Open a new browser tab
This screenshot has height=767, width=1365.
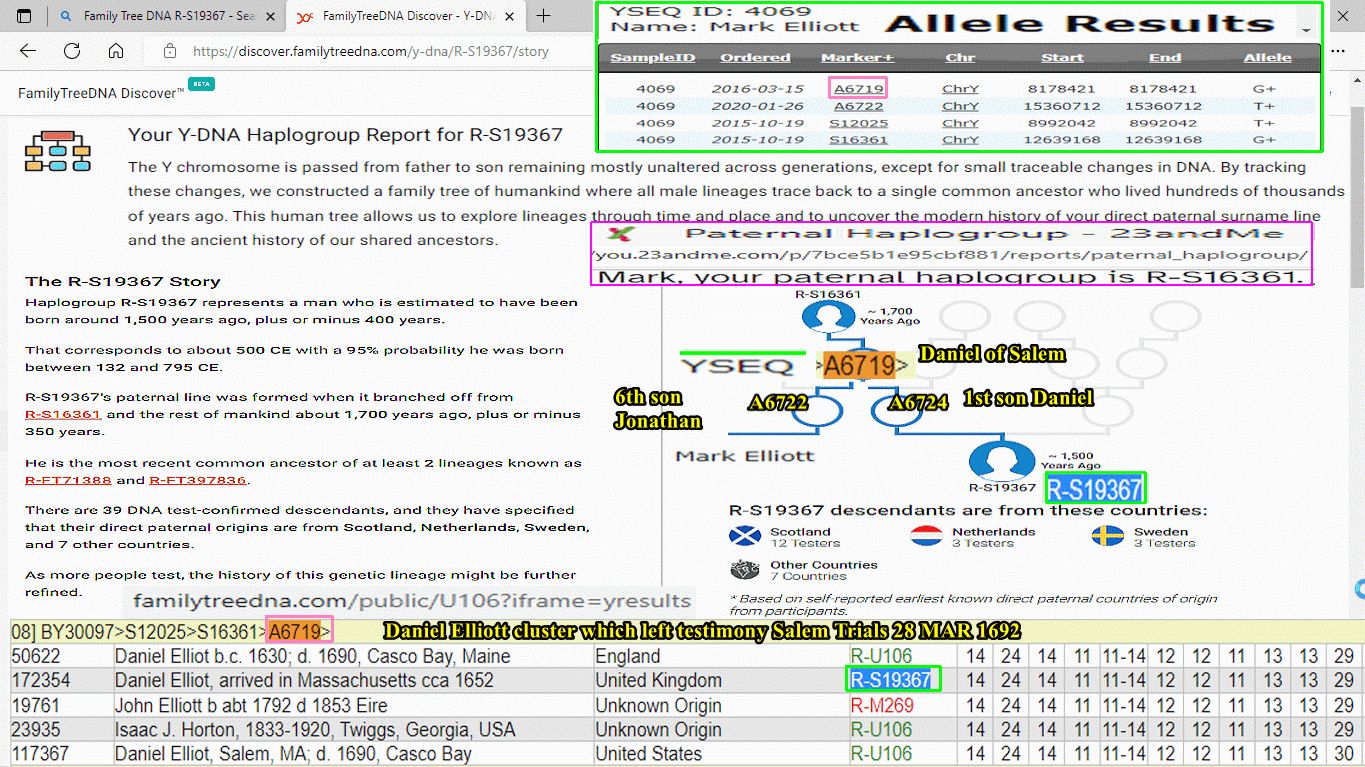coord(544,16)
